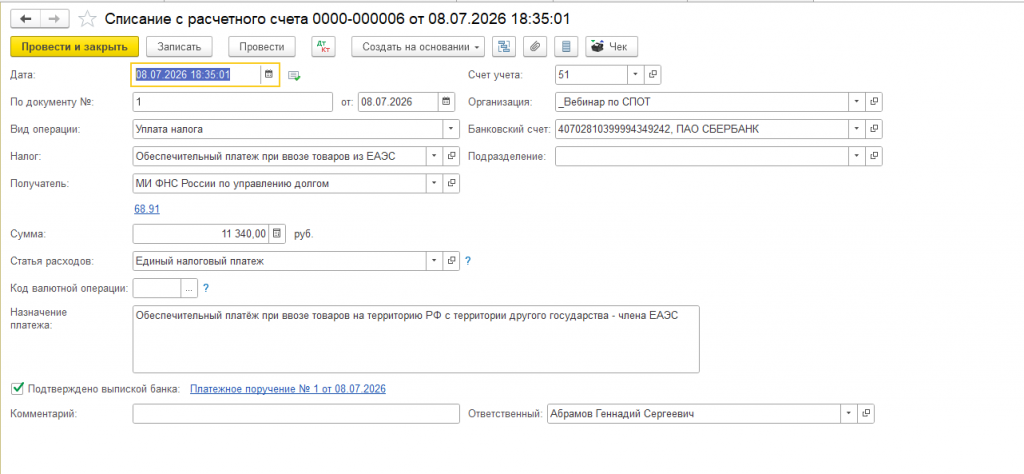This screenshot has width=1024, height=474.
Task: Show Дт/Кт postings of the document
Action: (324, 46)
